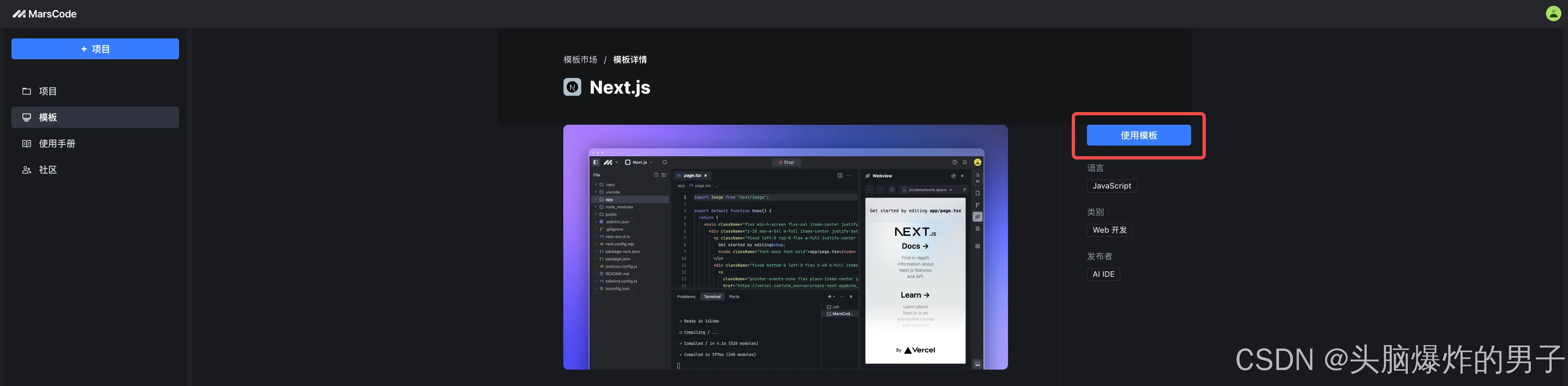
Task: Open the Next.js template preview image
Action: tap(785, 247)
